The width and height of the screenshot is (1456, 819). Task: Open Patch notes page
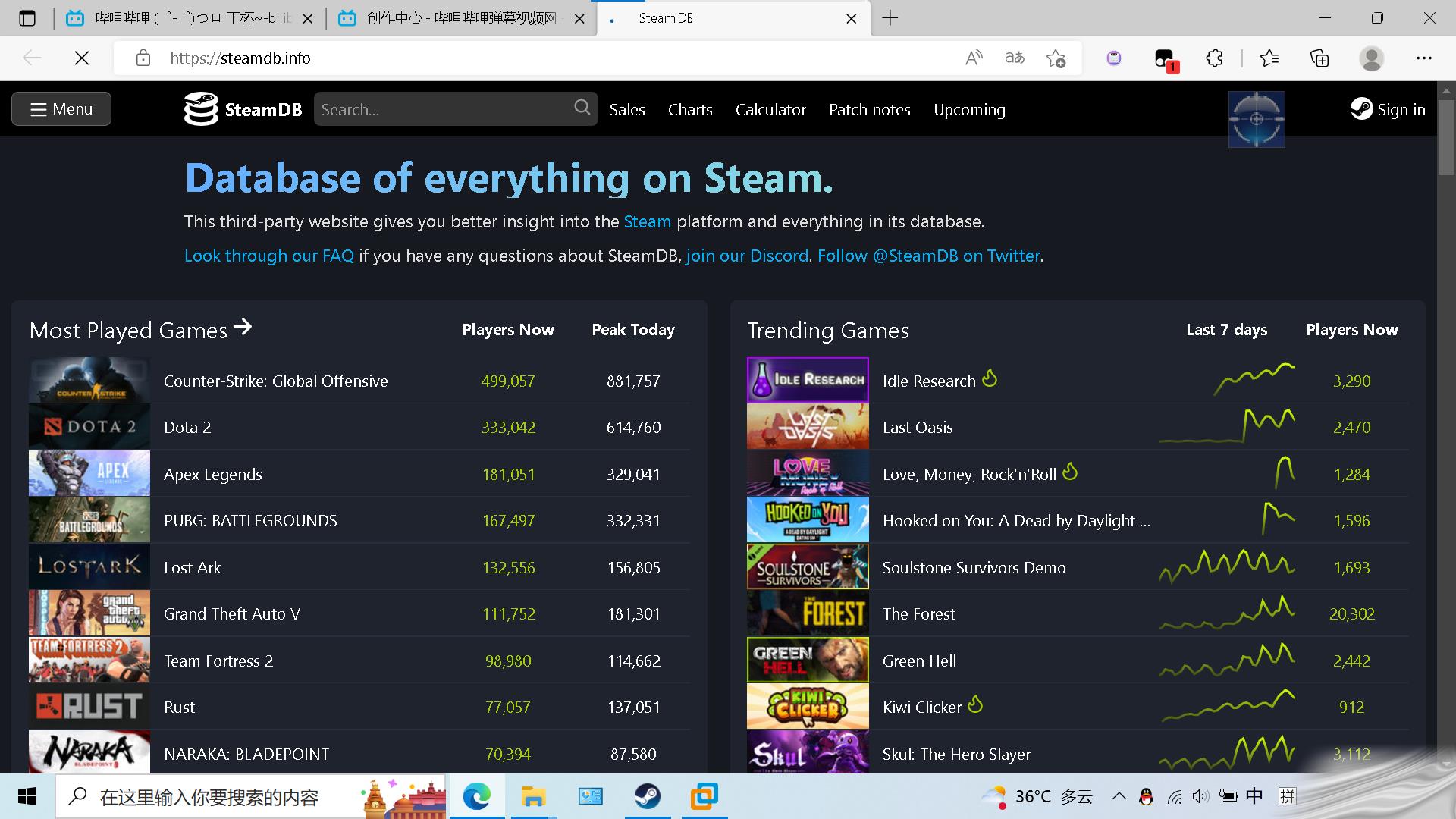869,110
